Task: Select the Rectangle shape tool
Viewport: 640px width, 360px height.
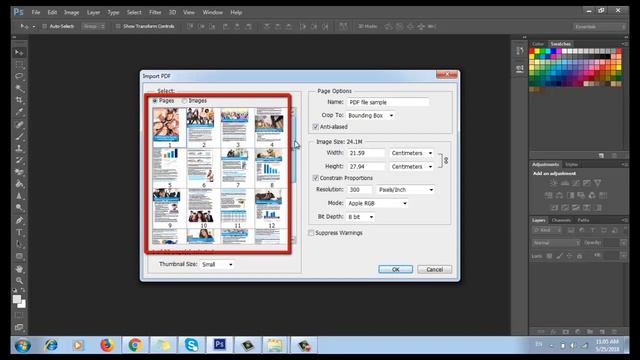Action: click(x=19, y=256)
